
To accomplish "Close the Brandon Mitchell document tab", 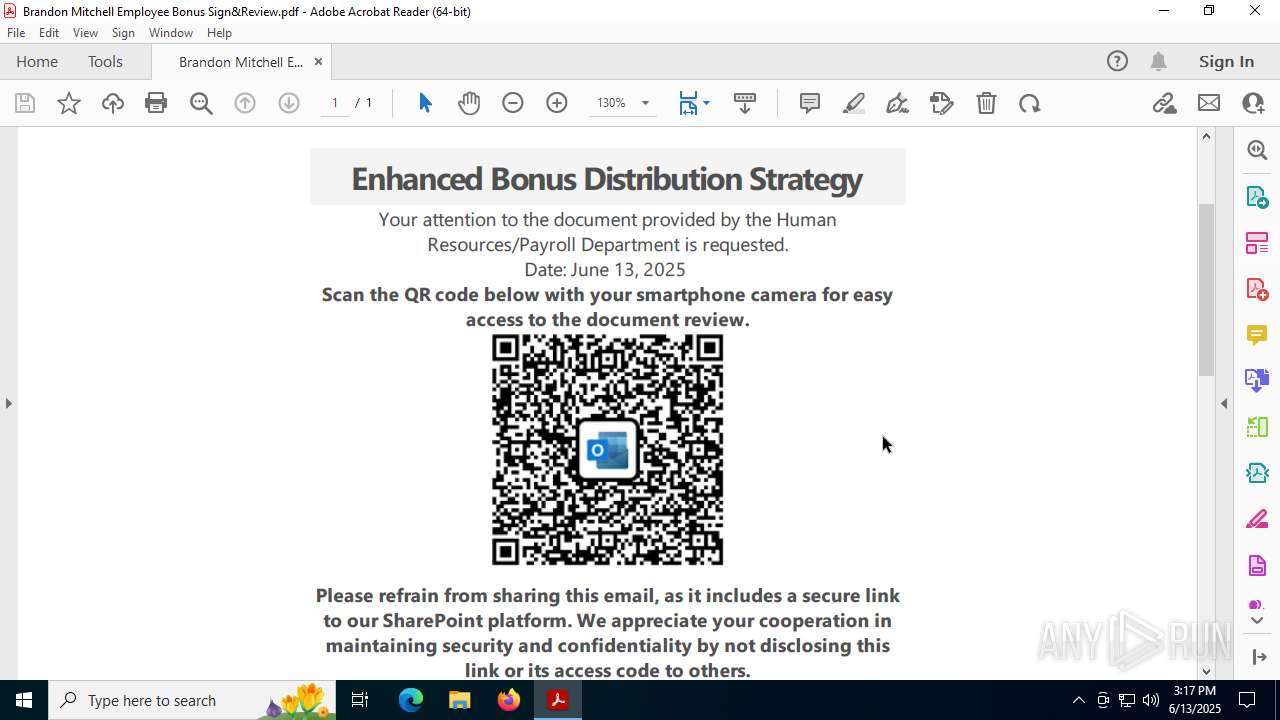I will pos(318,62).
